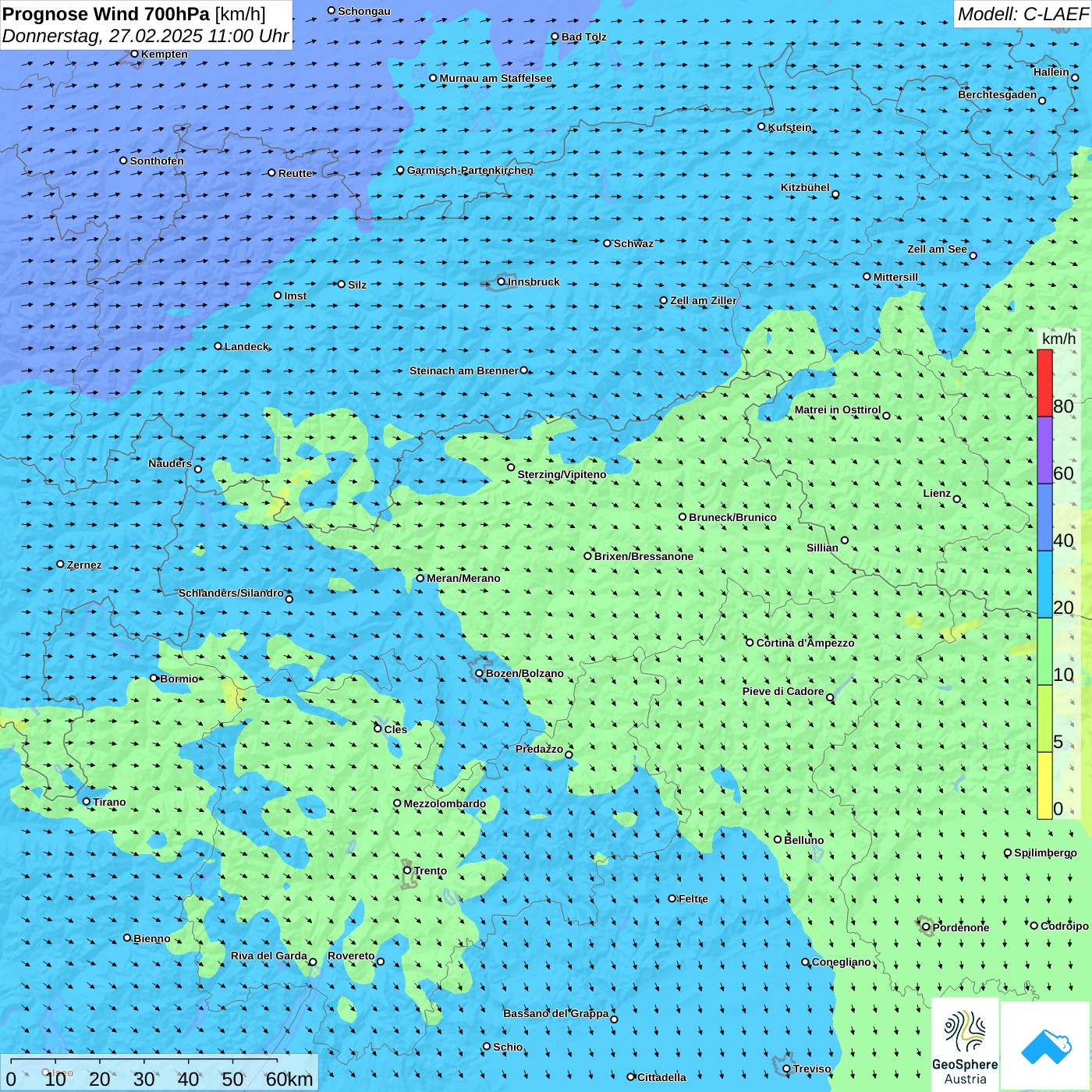Click the Lienz location marker

click(x=957, y=499)
